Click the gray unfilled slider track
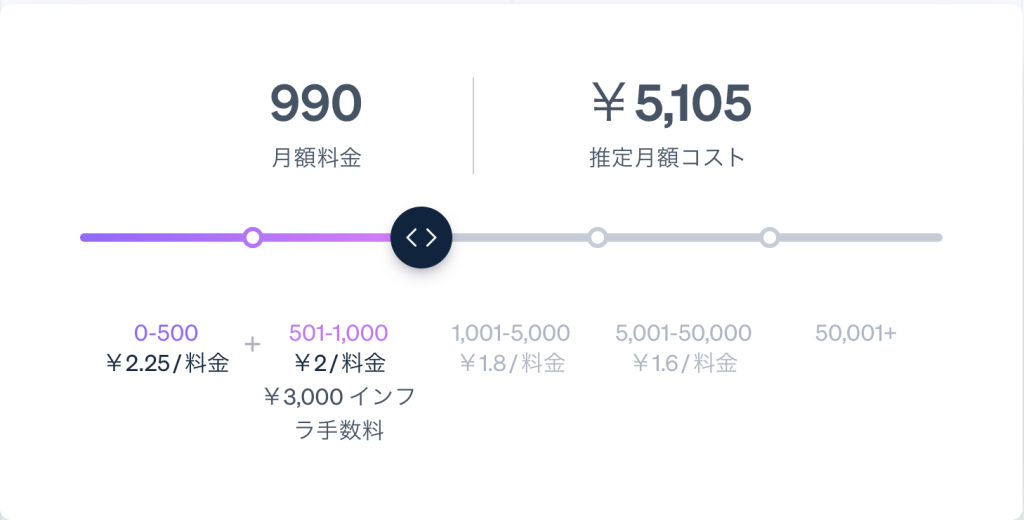 point(697,237)
